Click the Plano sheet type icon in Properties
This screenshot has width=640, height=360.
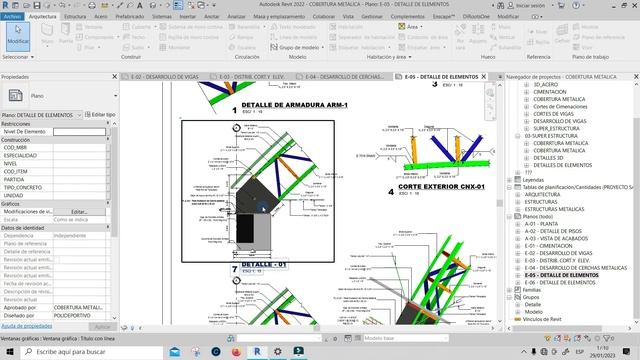[x=15, y=96]
